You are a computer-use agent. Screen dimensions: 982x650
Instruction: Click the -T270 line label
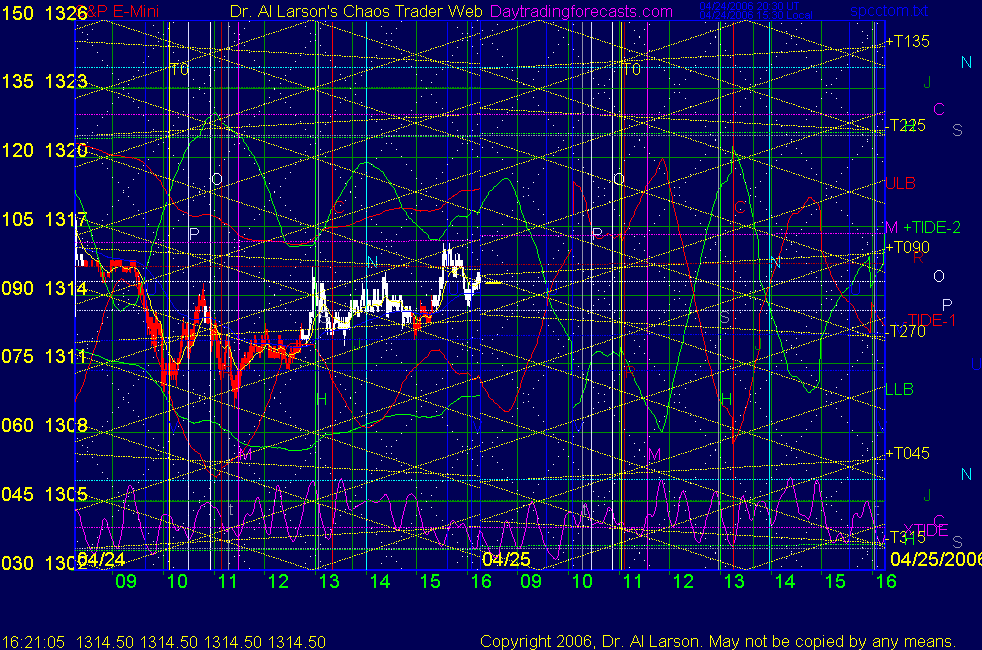906,331
